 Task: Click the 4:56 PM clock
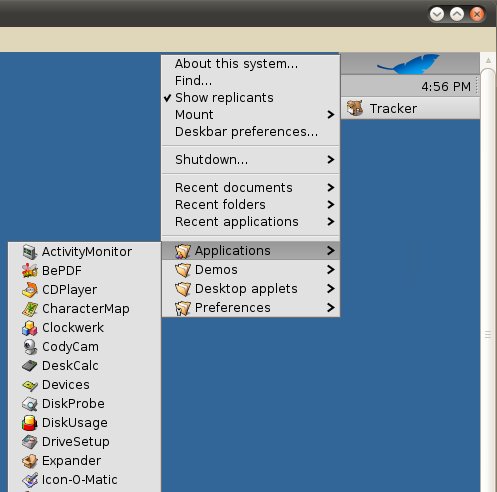tap(446, 87)
